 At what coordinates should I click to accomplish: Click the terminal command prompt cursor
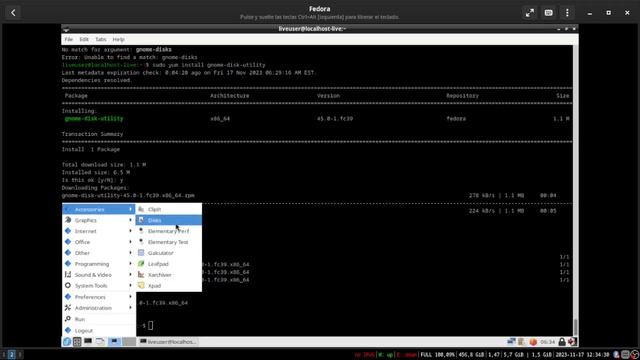click(x=151, y=325)
